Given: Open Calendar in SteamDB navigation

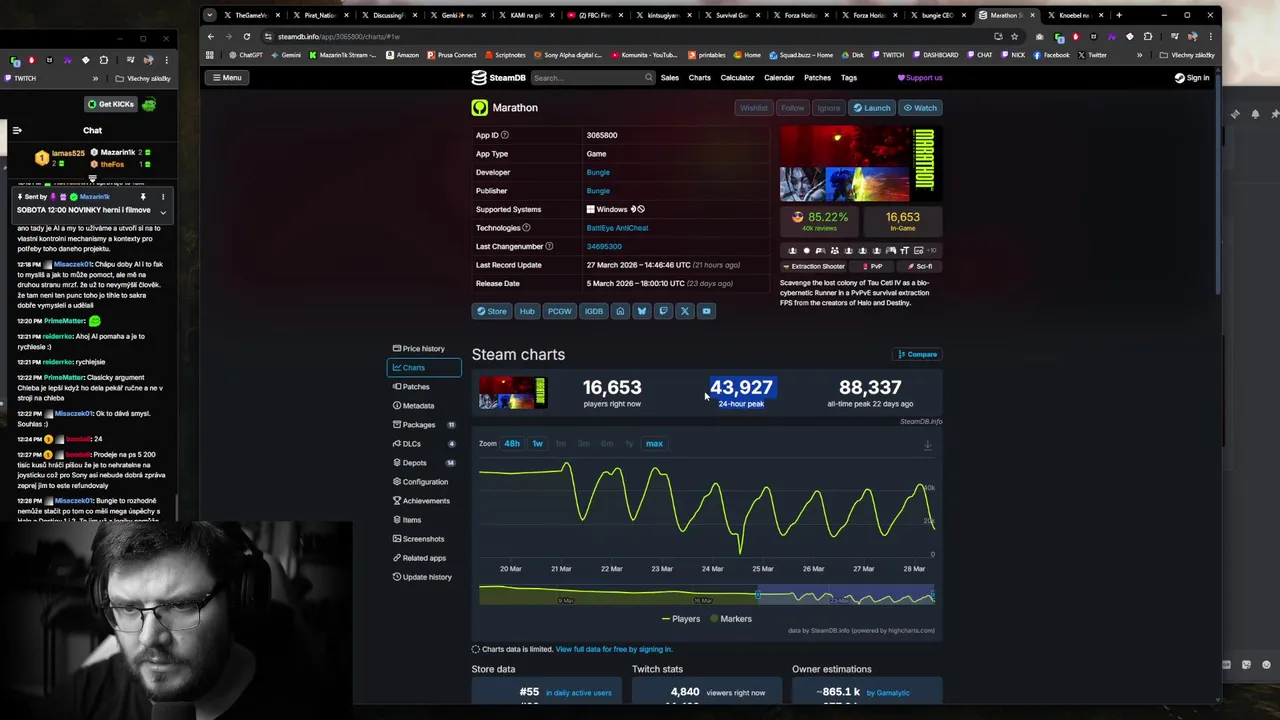Looking at the screenshot, I should coord(779,78).
